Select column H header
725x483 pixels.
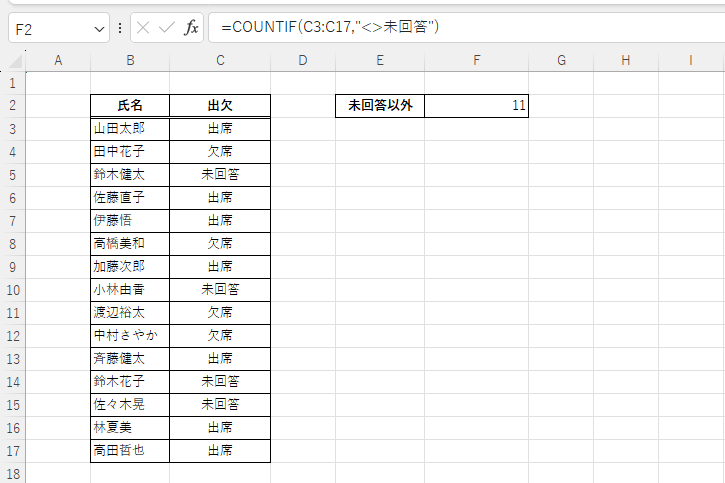point(626,60)
